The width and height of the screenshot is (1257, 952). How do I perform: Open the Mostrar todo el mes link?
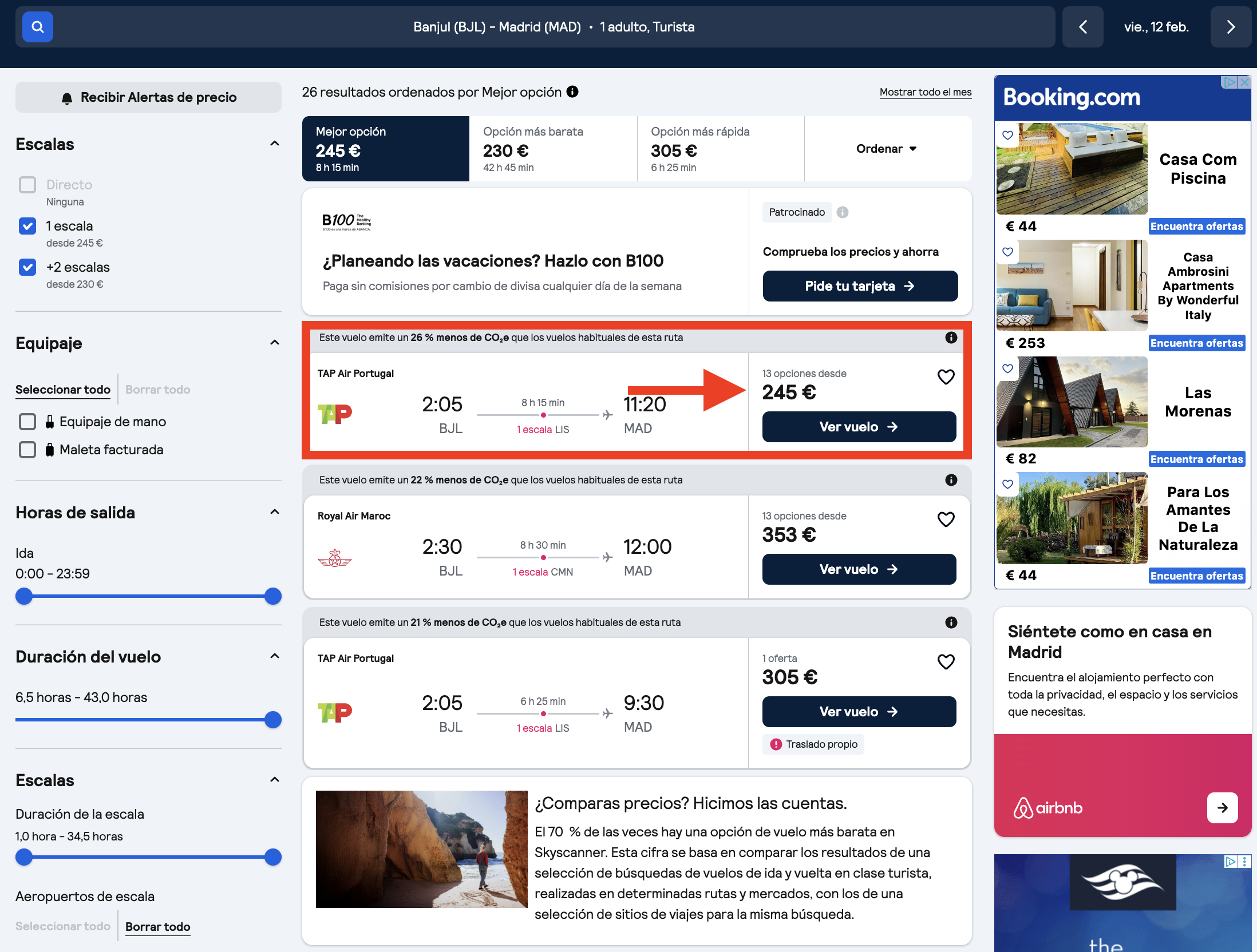(926, 92)
